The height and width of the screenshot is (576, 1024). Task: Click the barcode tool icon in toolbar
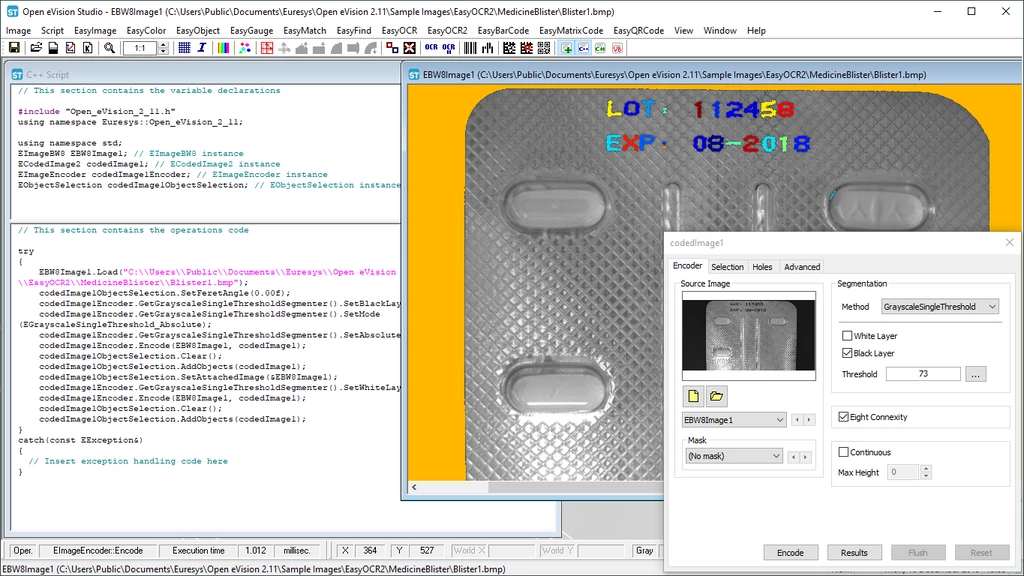[x=472, y=48]
